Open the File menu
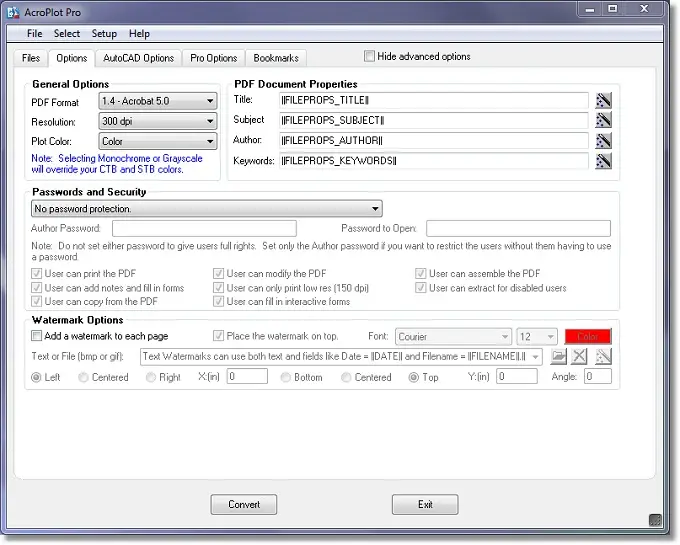Screen dimensions: 680x545 pos(34,34)
